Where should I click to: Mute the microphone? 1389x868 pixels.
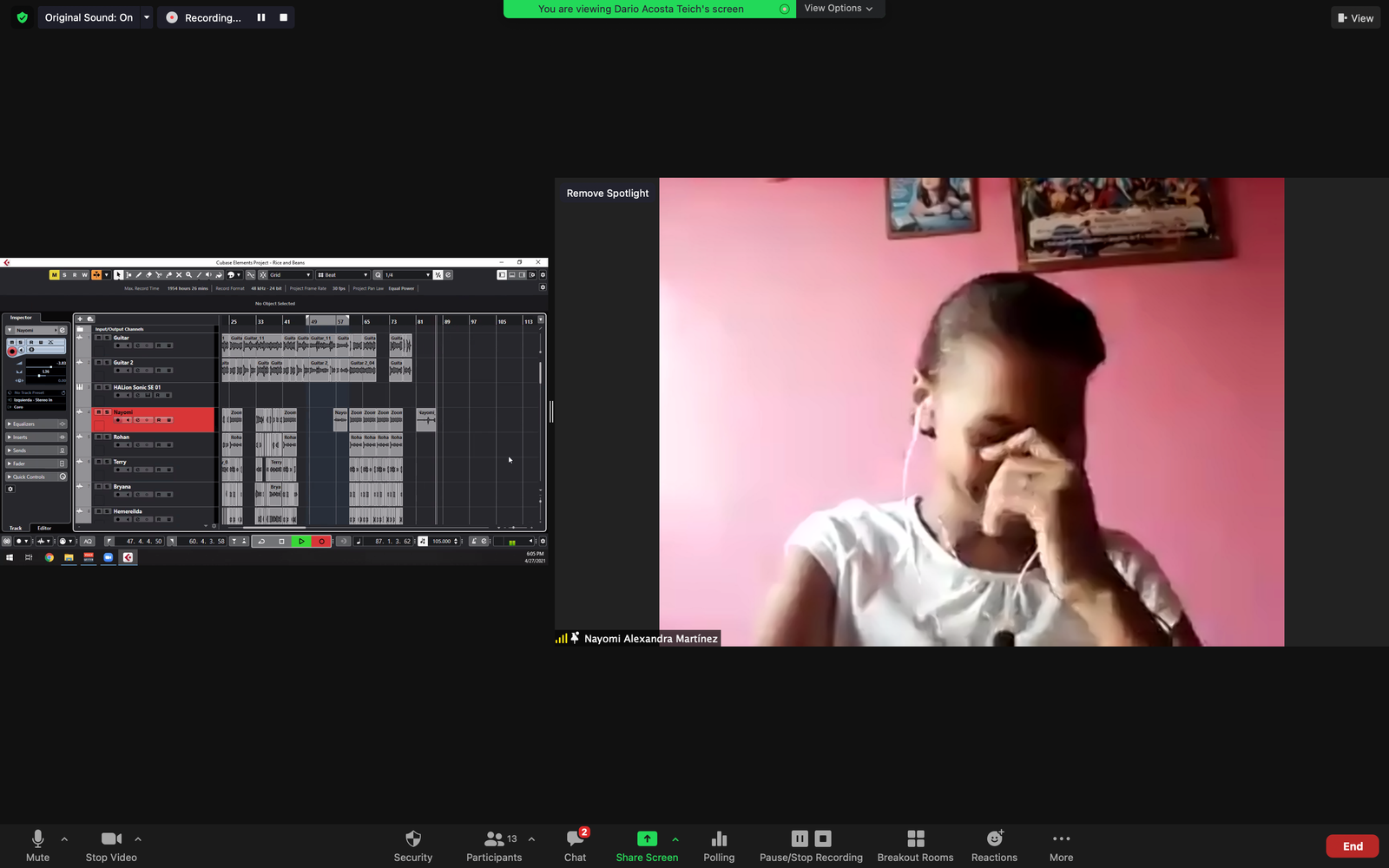click(37, 845)
